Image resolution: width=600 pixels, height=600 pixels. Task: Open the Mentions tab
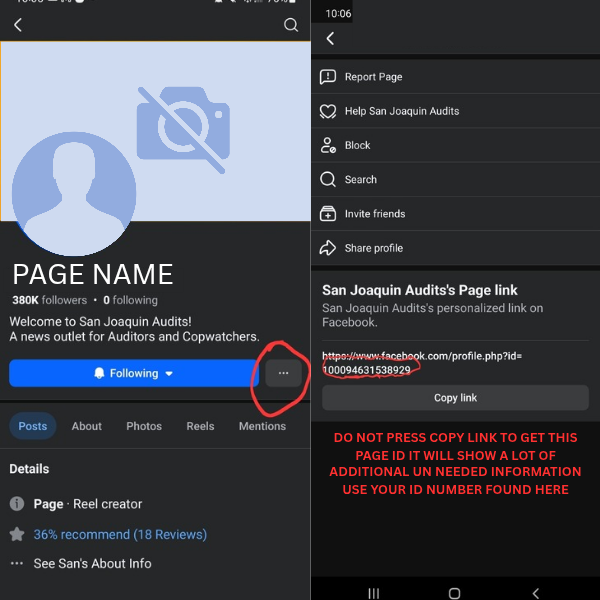pos(262,426)
